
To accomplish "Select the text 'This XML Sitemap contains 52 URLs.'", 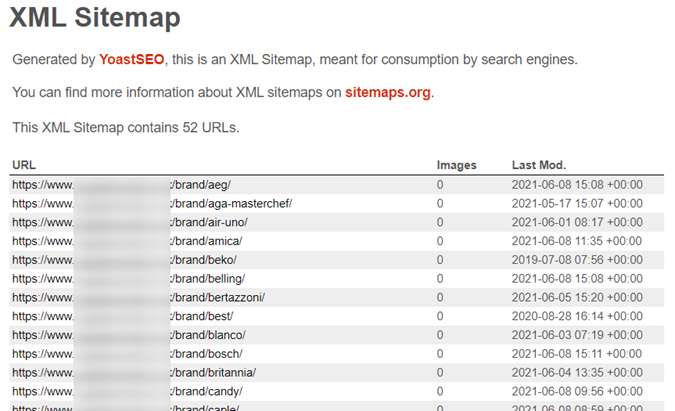I will pyautogui.click(x=126, y=128).
